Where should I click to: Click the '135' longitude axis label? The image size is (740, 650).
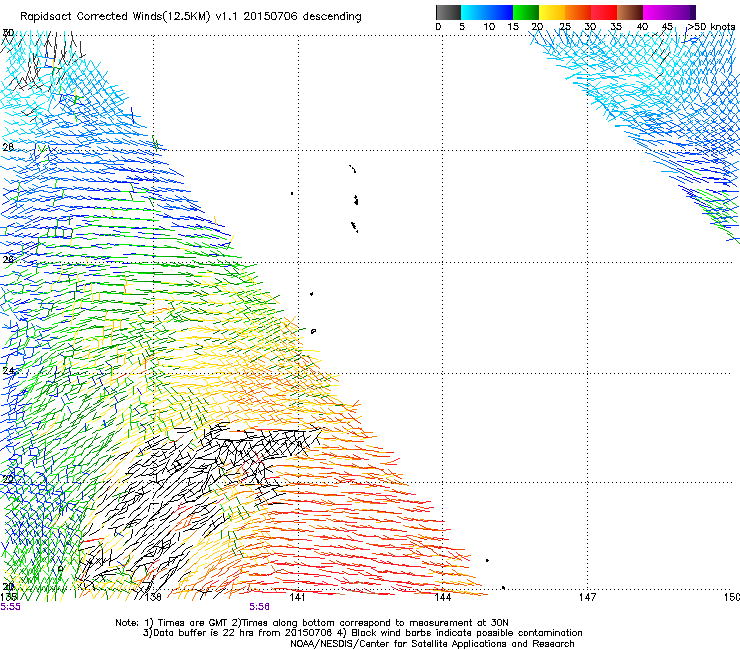click(9, 597)
